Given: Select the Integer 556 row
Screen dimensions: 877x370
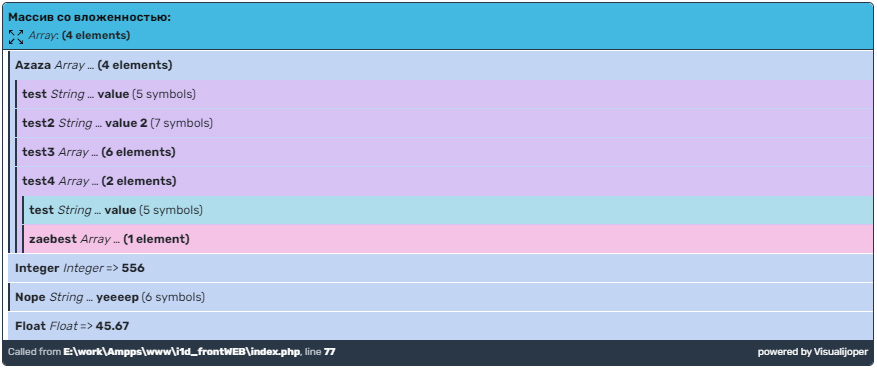Looking at the screenshot, I should (441, 268).
